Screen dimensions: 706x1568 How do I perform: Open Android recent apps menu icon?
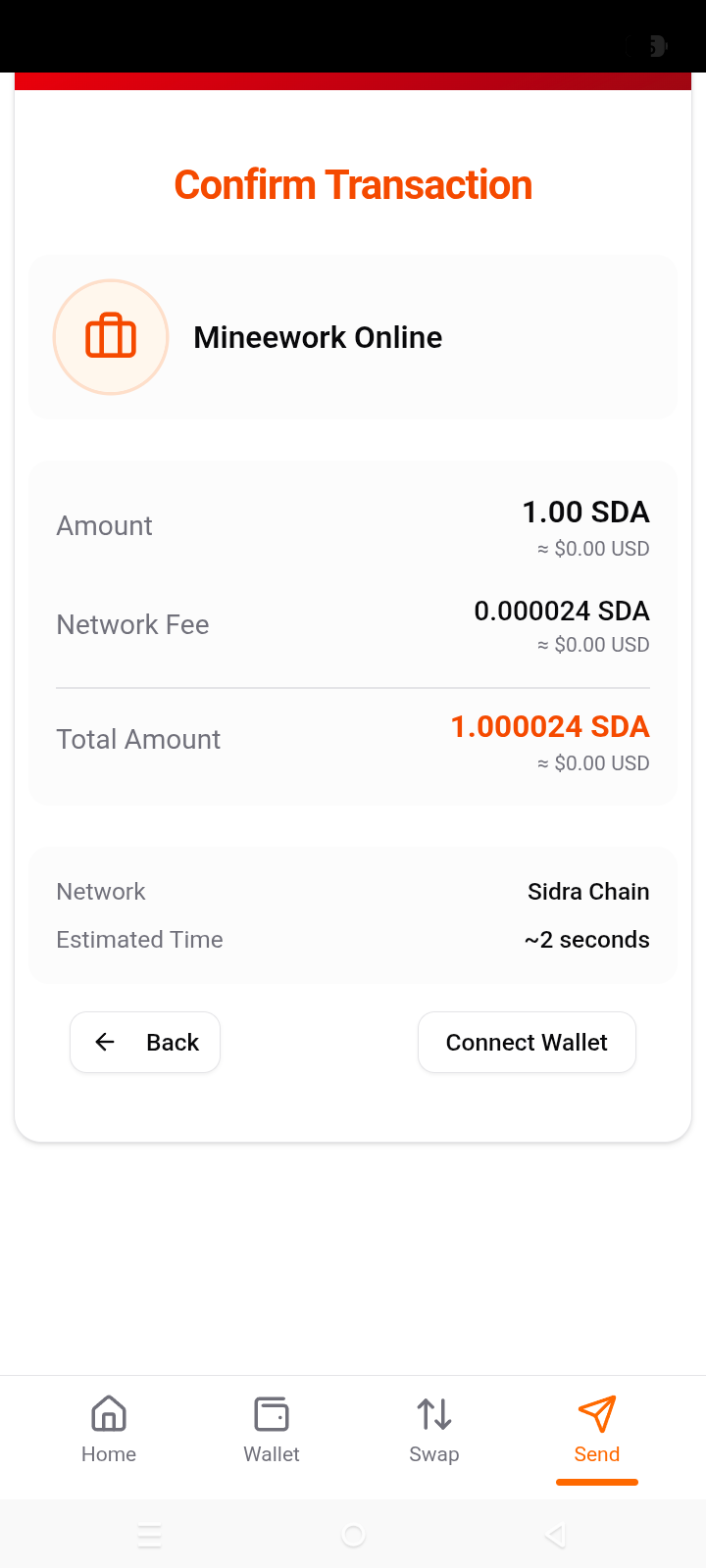[x=150, y=1535]
